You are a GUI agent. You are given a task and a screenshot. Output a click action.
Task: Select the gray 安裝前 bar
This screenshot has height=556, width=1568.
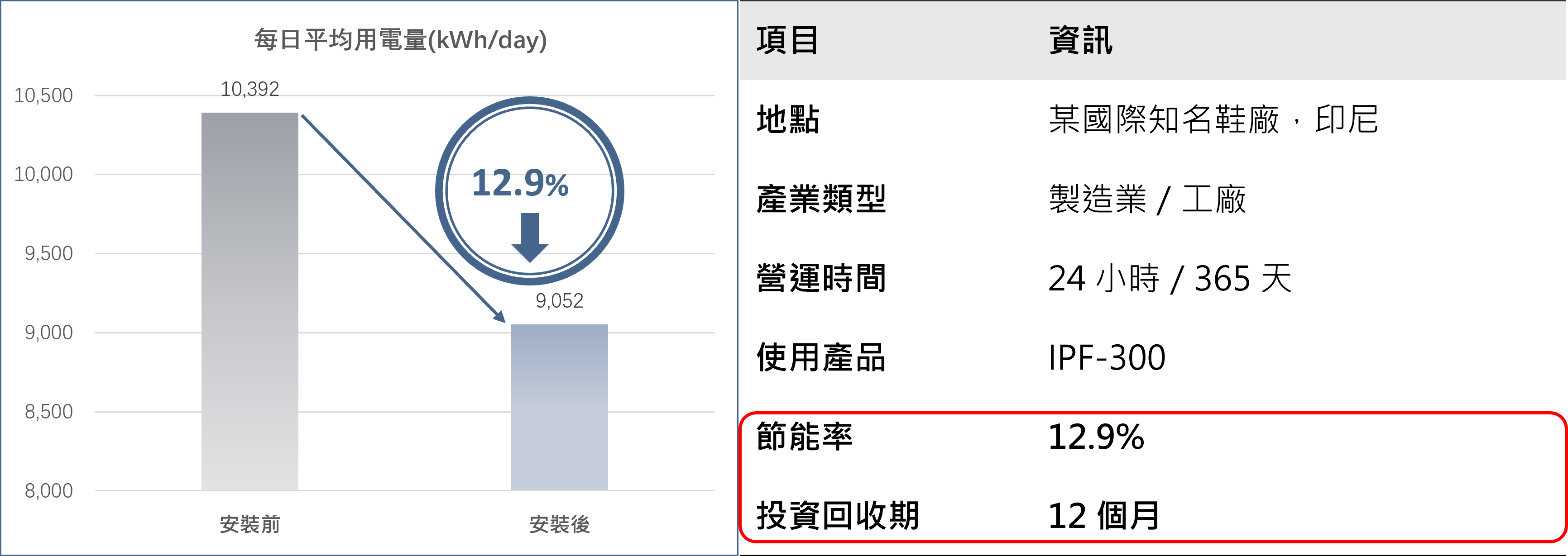pos(249,301)
